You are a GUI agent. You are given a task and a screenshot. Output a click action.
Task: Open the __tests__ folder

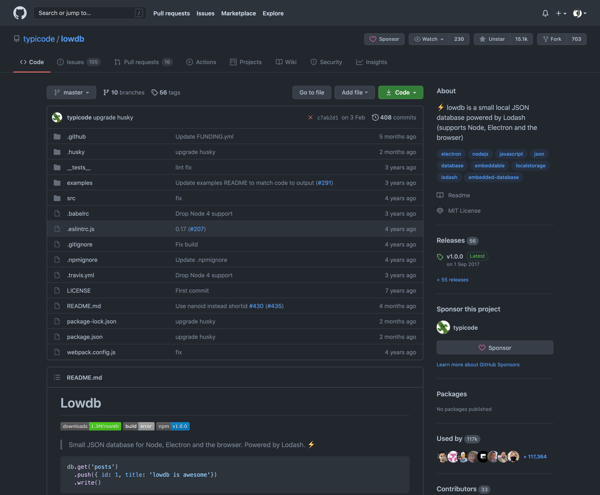click(78, 168)
